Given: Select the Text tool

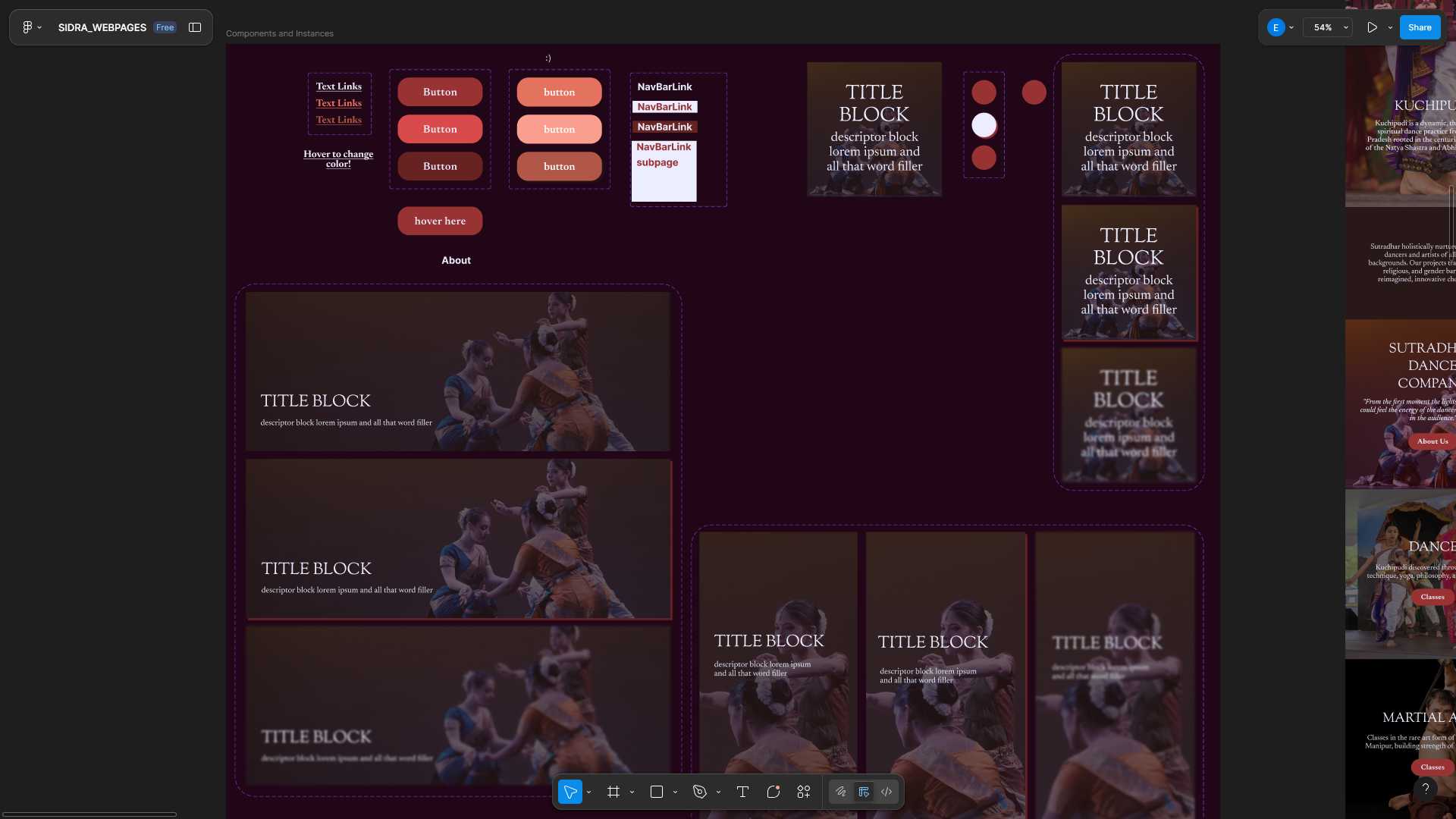Looking at the screenshot, I should click(x=742, y=792).
